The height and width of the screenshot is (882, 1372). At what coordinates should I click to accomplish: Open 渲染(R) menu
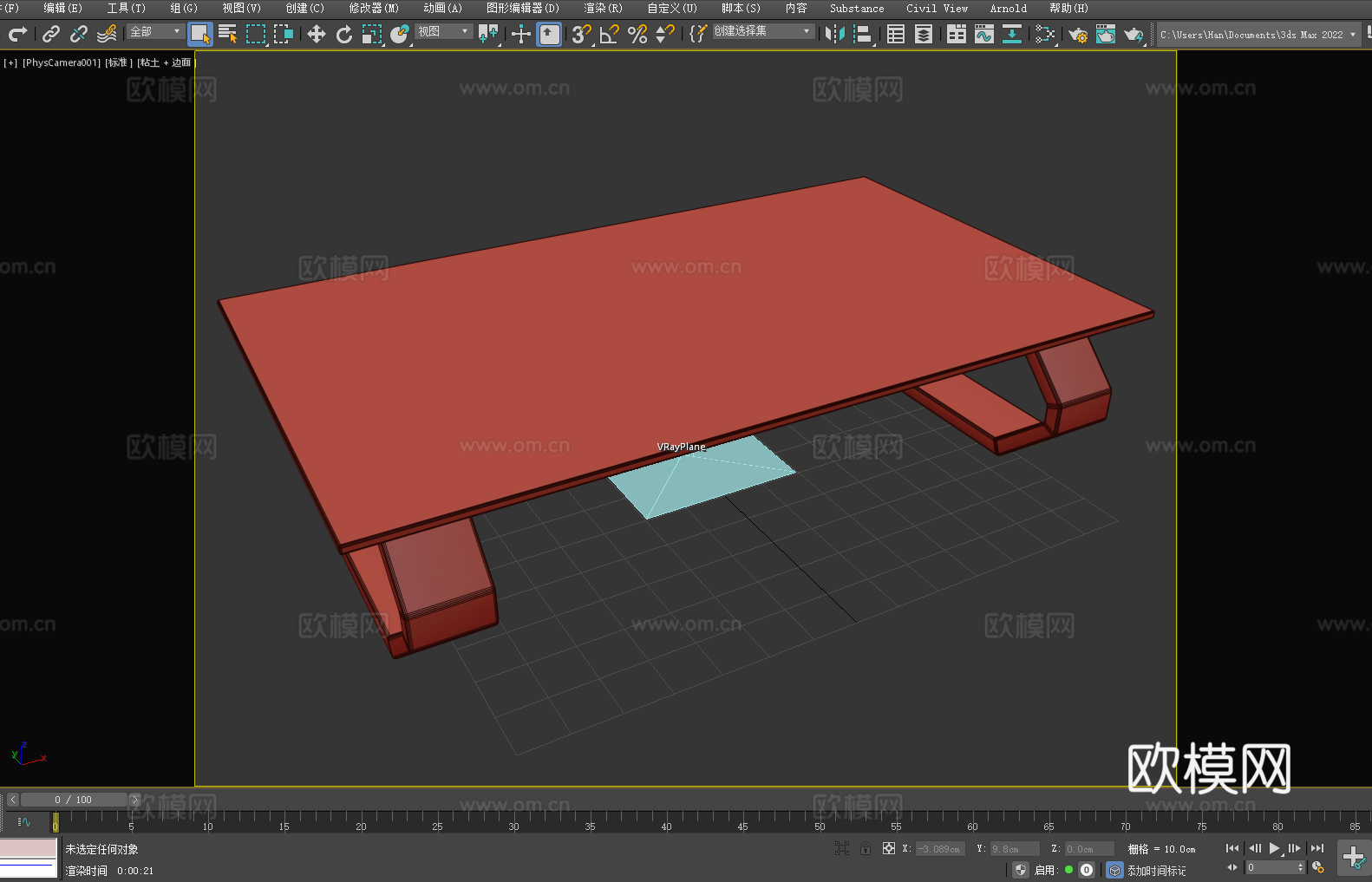tap(604, 8)
